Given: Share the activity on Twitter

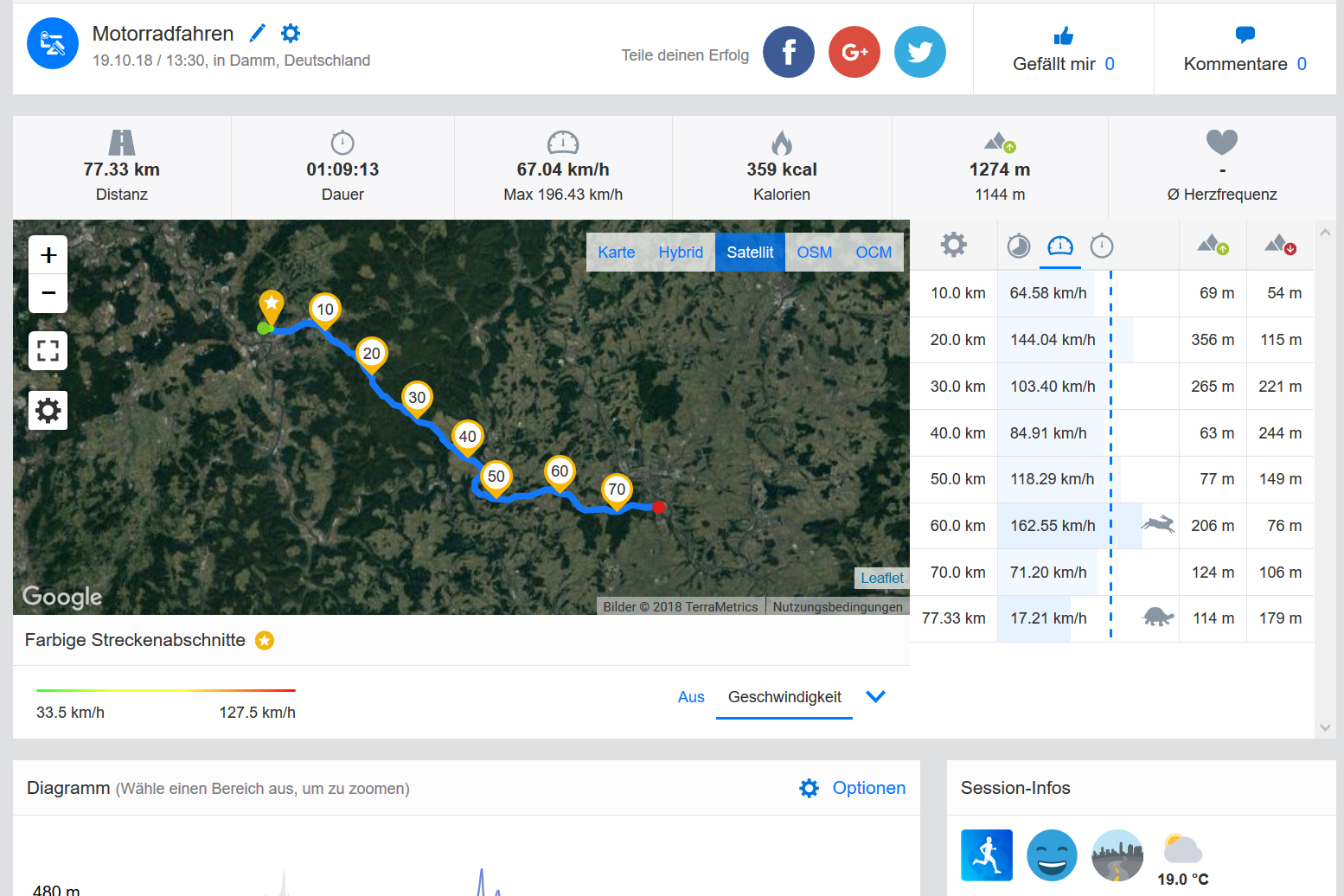Looking at the screenshot, I should click(x=919, y=53).
